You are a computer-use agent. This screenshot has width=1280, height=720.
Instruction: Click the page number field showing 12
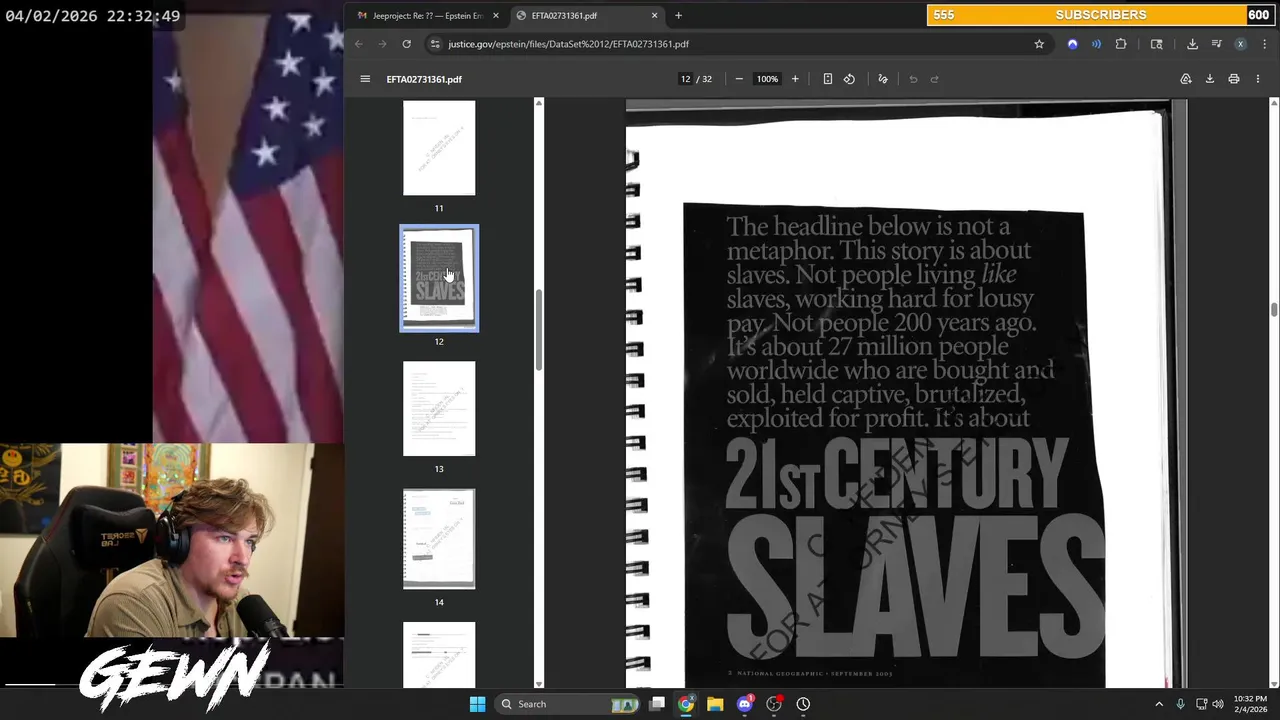coord(686,79)
